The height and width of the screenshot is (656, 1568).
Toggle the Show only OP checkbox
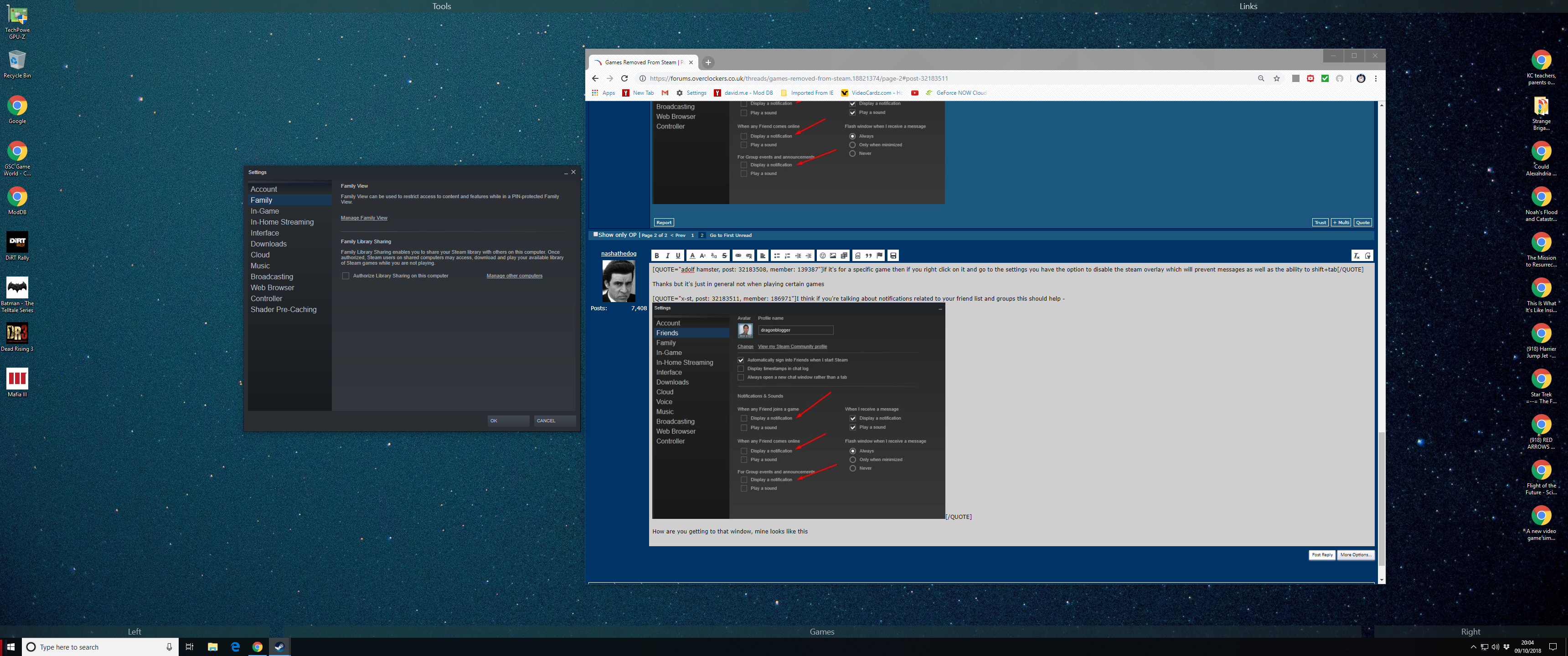[x=596, y=234]
